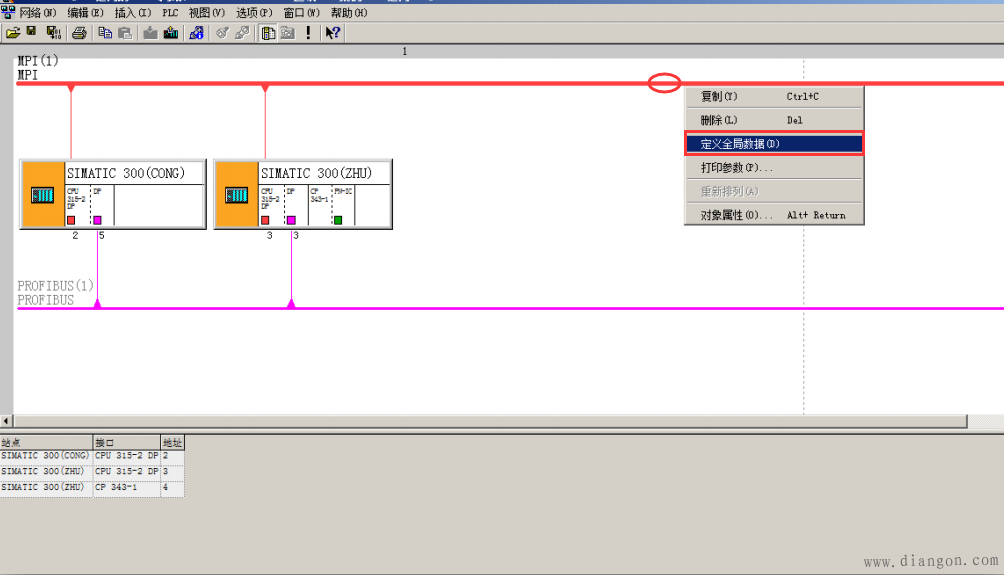Click CPU 315-2 DP cell with address 2
1004x575 pixels.
pyautogui.click(x=127, y=456)
